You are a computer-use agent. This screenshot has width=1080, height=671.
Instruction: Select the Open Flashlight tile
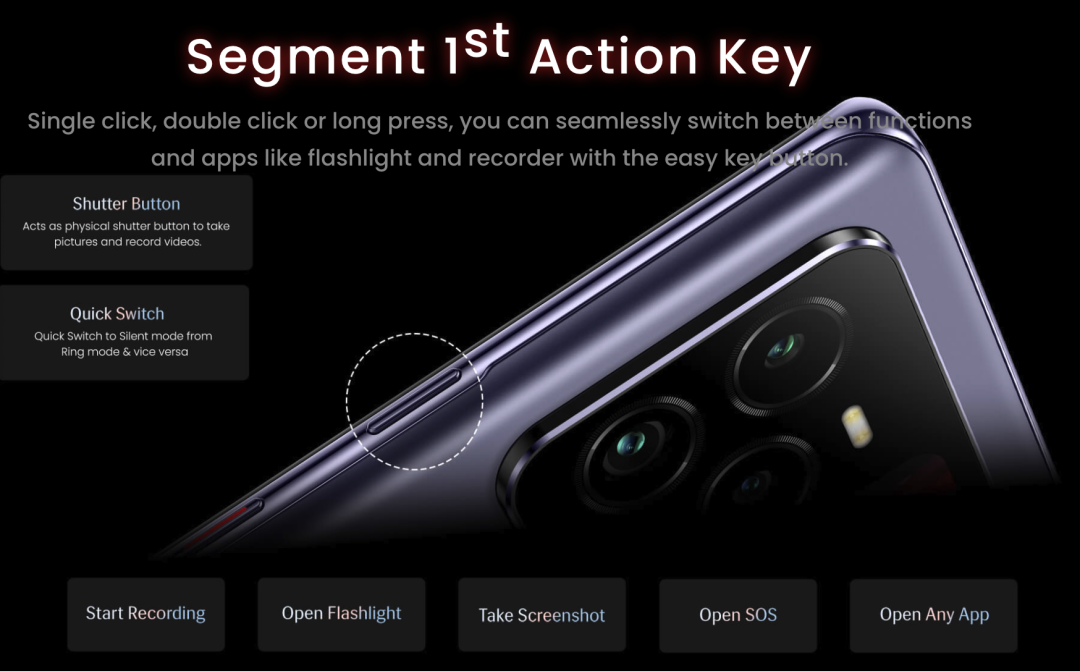(x=342, y=614)
